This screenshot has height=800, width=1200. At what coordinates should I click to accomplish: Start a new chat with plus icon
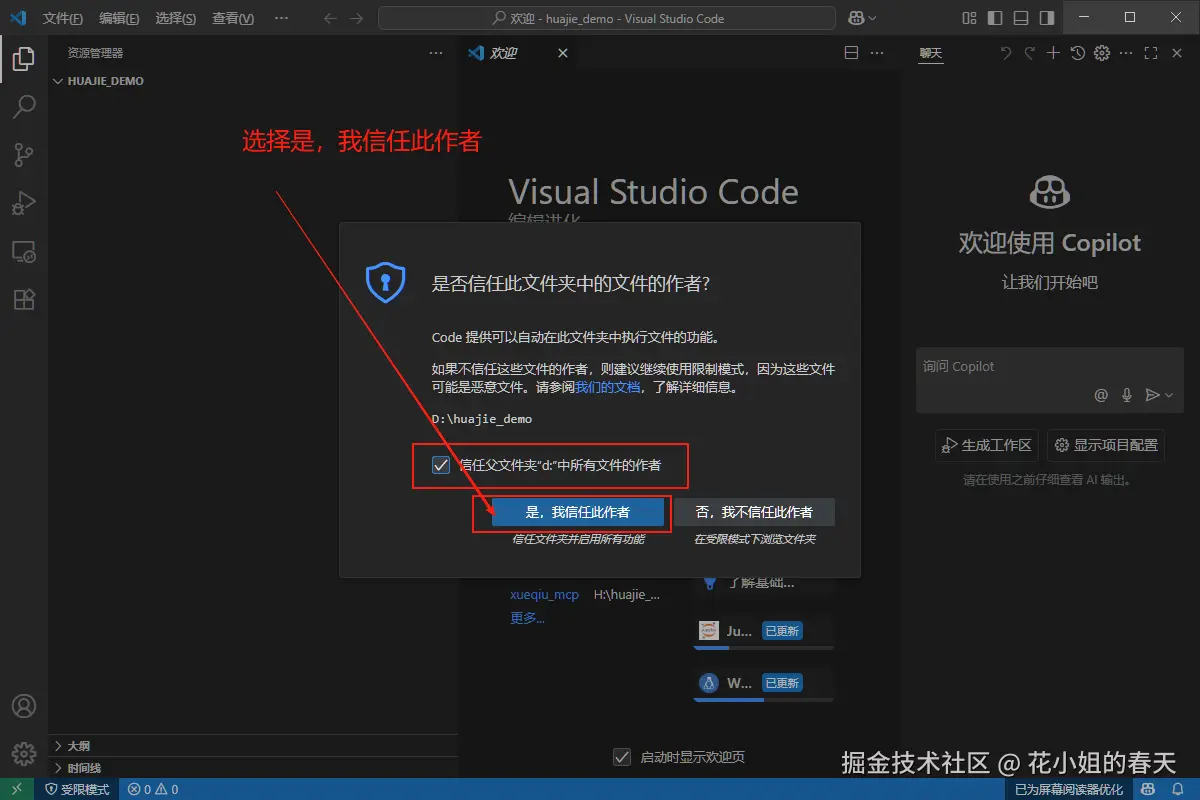[x=1053, y=53]
